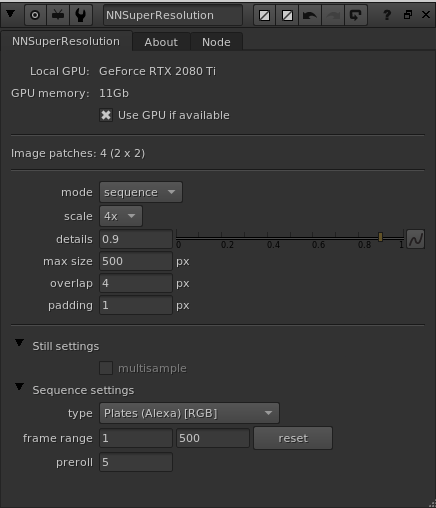Click the wrench settings icon
This screenshot has height=508, width=436.
click(x=81, y=15)
